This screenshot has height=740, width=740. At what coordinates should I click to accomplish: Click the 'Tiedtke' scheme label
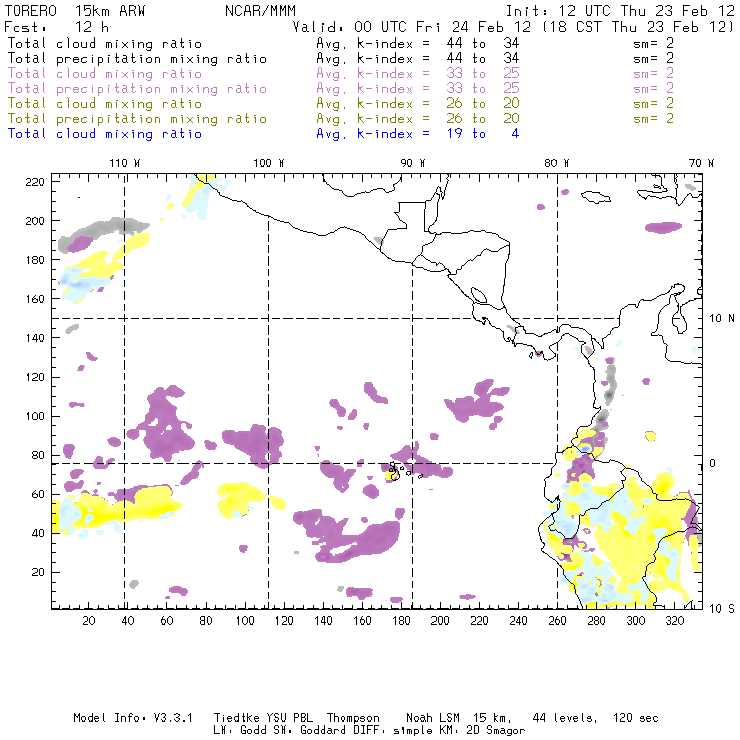coord(236,718)
